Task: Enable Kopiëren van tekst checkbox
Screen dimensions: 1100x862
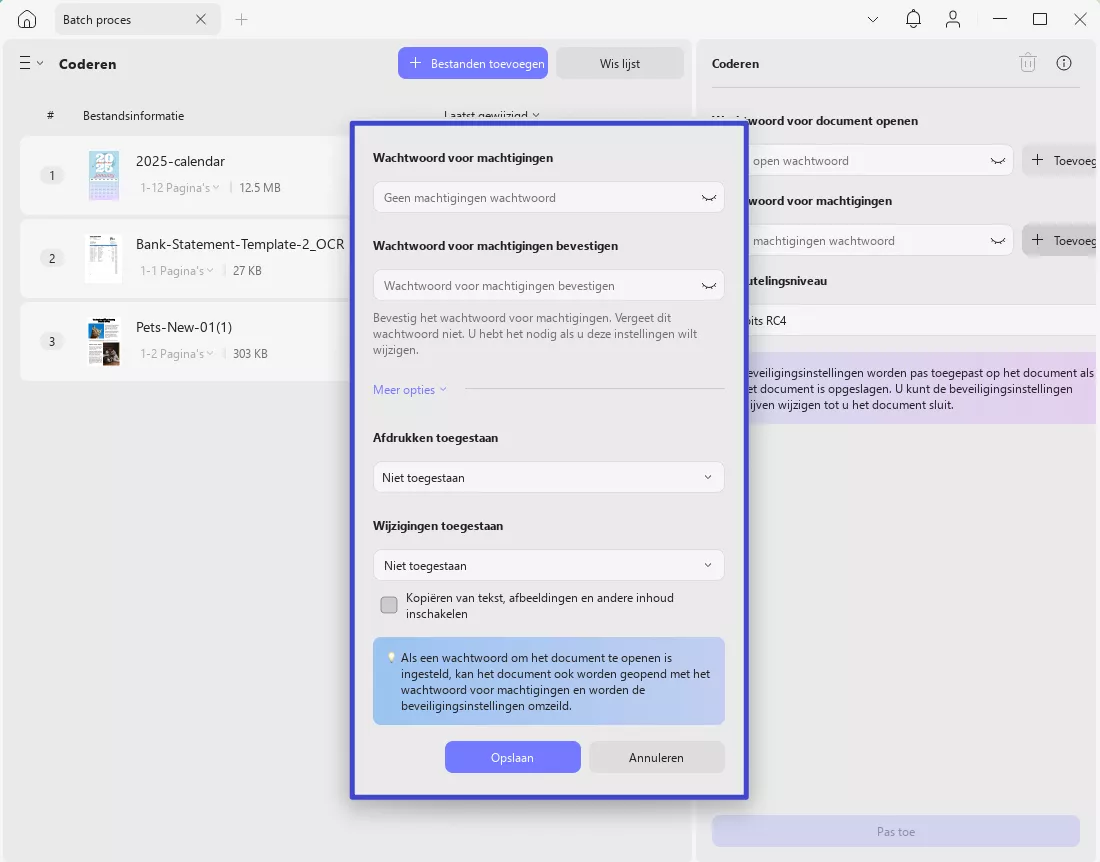Action: (389, 605)
